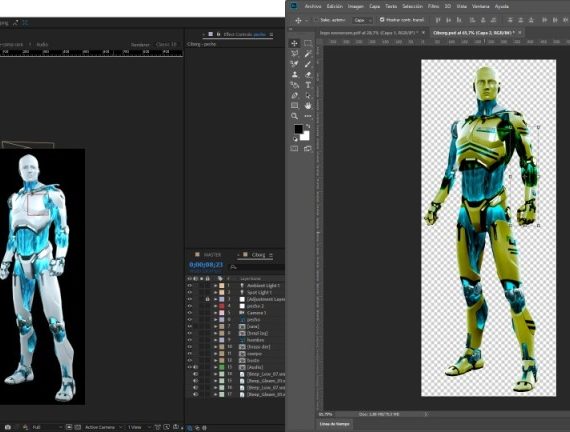Click the current timecode 0;00;08;23
The image size is (570, 432).
206,265
